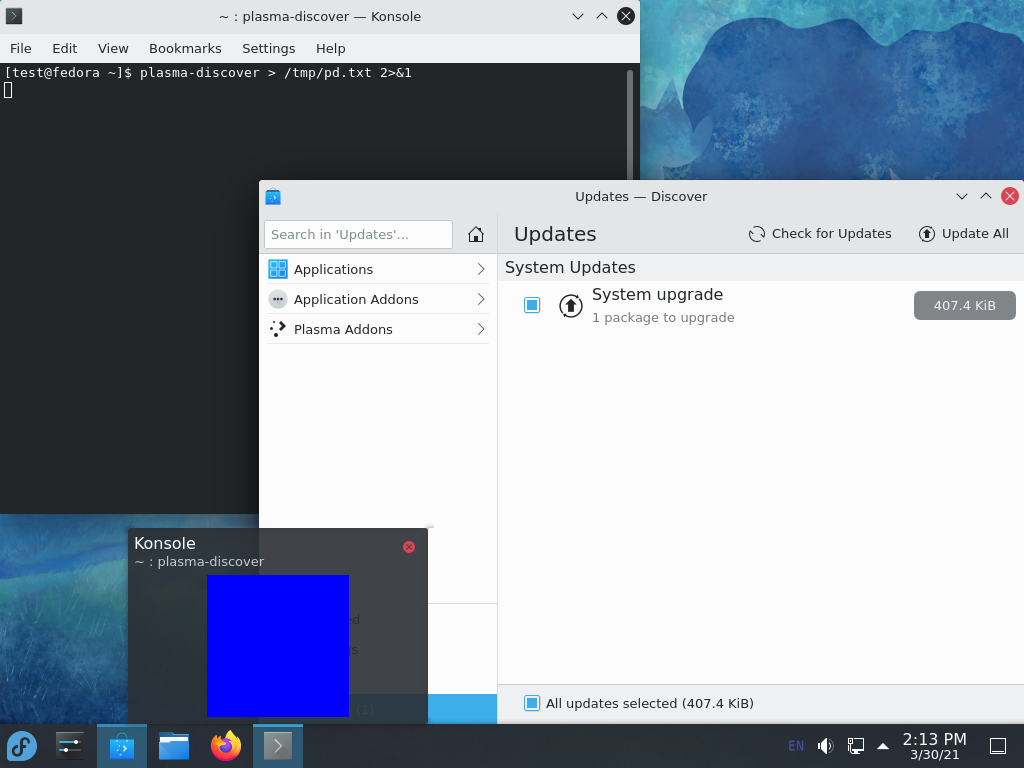Viewport: 1024px width, 768px height.
Task: Open the Bookmarks menu in Konsole
Action: [x=185, y=48]
